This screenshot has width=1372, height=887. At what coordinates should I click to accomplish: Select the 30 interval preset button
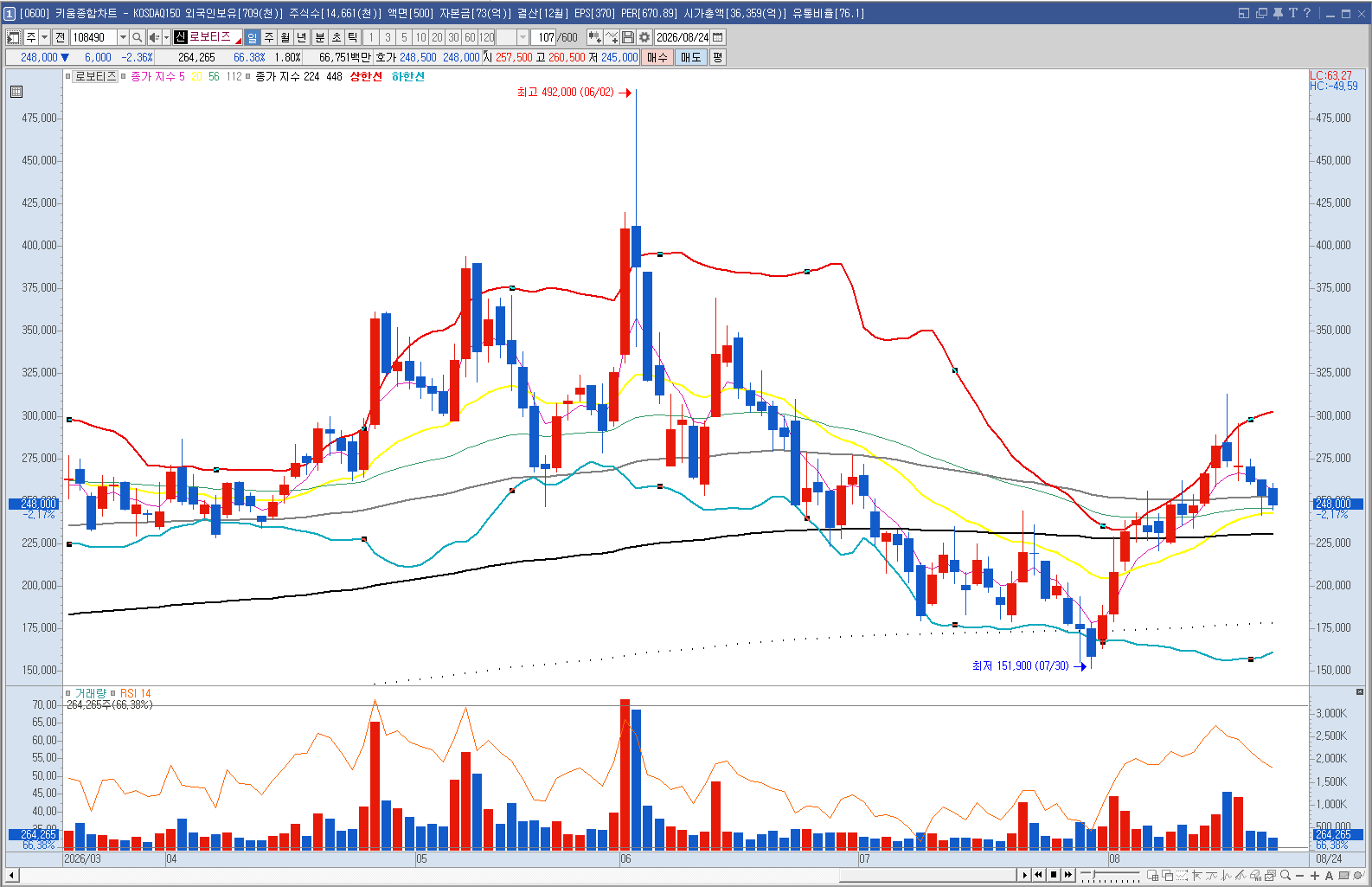click(x=453, y=37)
